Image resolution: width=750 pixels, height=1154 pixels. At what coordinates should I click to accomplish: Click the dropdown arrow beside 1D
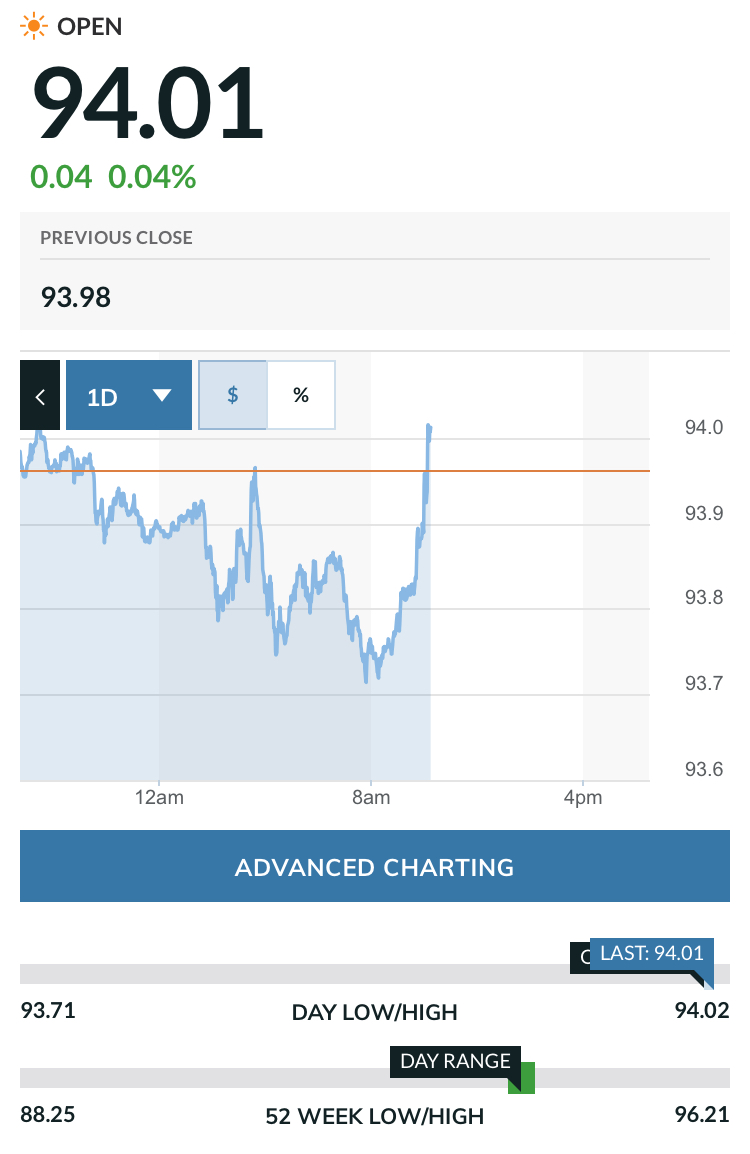(163, 396)
